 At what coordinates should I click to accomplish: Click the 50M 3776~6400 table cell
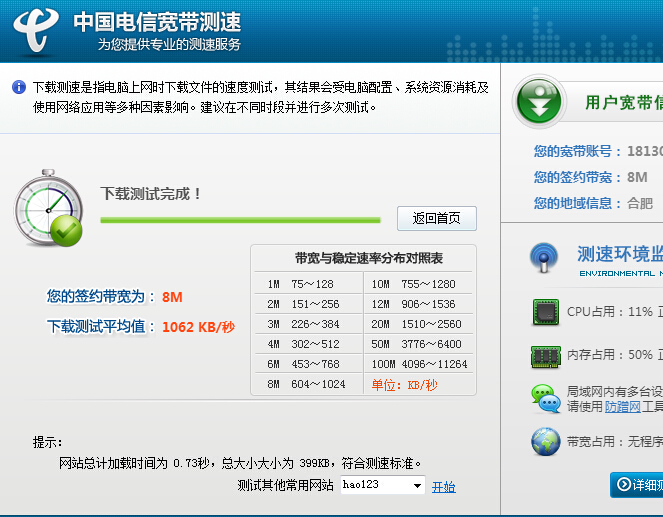(418, 344)
